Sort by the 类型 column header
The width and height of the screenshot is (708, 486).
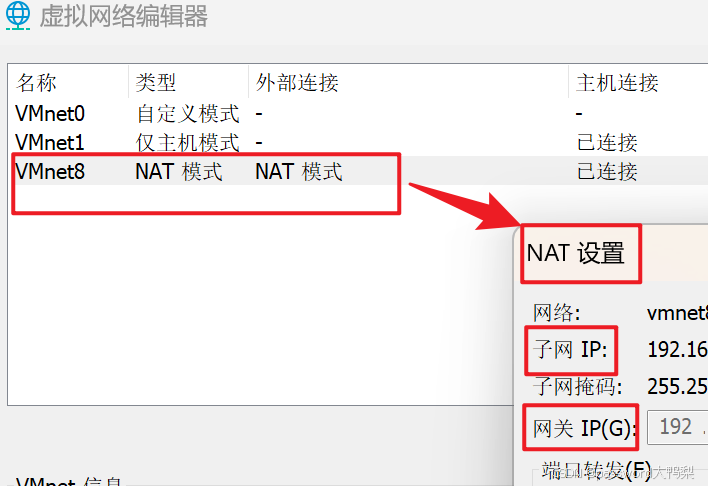pyautogui.click(x=156, y=83)
